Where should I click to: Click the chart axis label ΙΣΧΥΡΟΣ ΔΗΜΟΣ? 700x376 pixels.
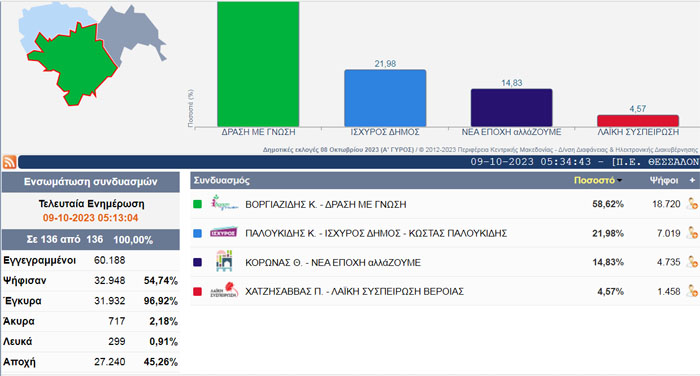pos(385,132)
